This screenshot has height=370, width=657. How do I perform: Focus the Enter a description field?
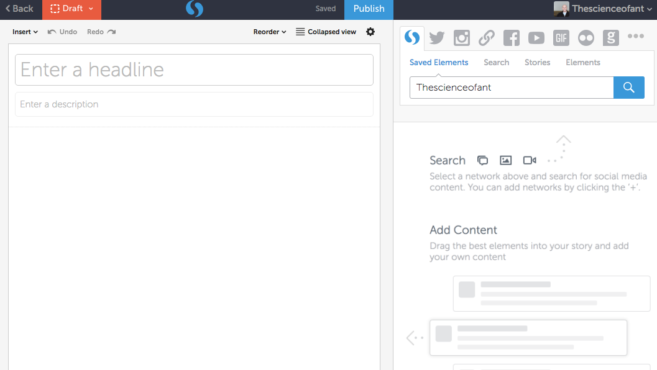194,104
